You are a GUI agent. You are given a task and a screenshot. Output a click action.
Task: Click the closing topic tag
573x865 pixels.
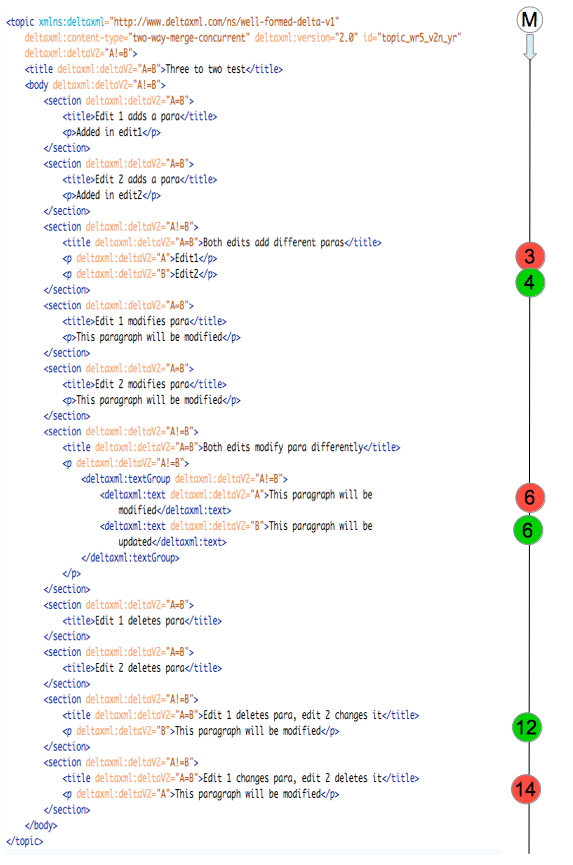pyautogui.click(x=24, y=841)
